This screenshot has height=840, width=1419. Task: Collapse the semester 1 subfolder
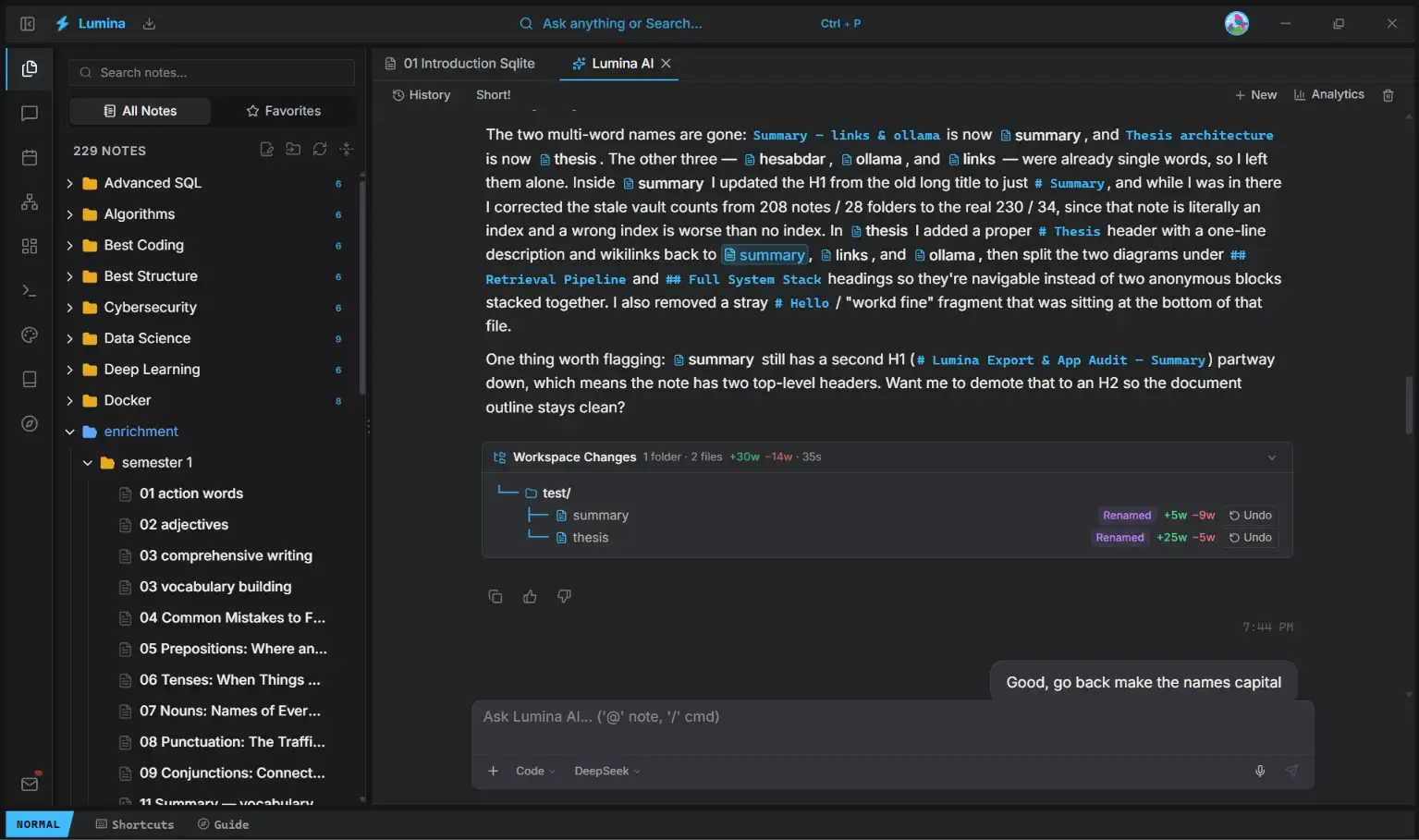[x=87, y=463]
